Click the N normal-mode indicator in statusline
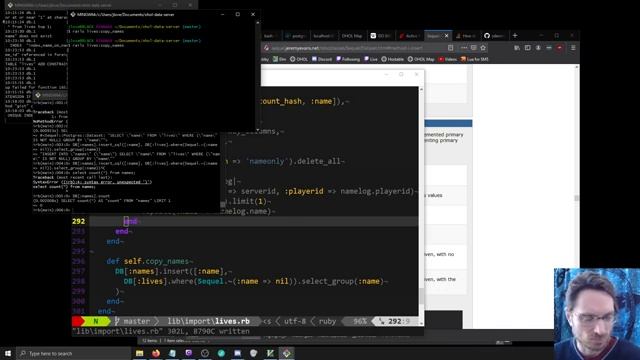 96,321
